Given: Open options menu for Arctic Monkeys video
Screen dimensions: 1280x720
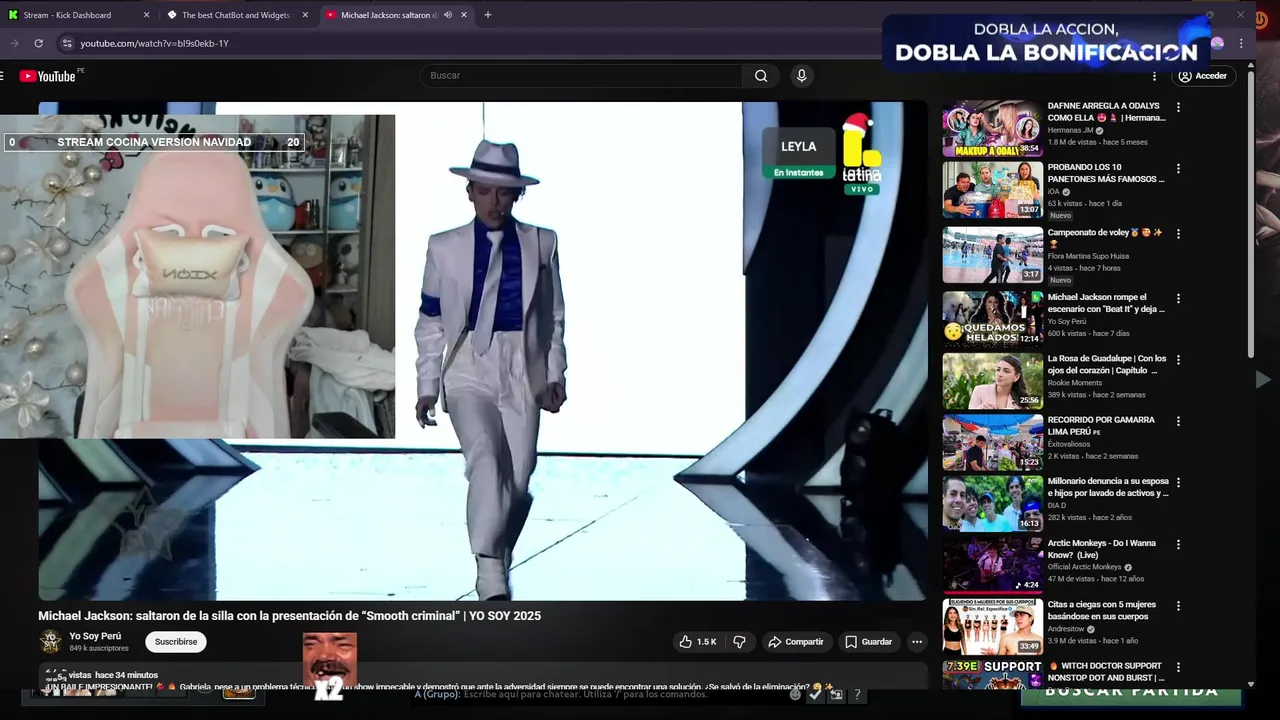Looking at the screenshot, I should [1178, 544].
